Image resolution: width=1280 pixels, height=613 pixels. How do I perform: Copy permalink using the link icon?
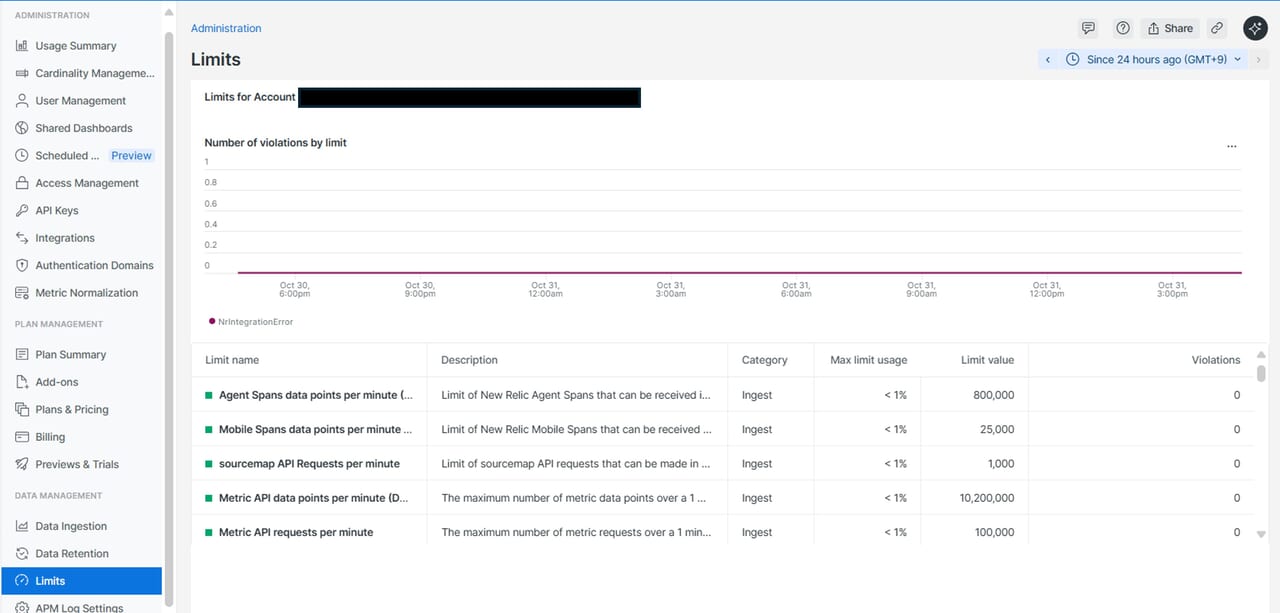(1216, 28)
